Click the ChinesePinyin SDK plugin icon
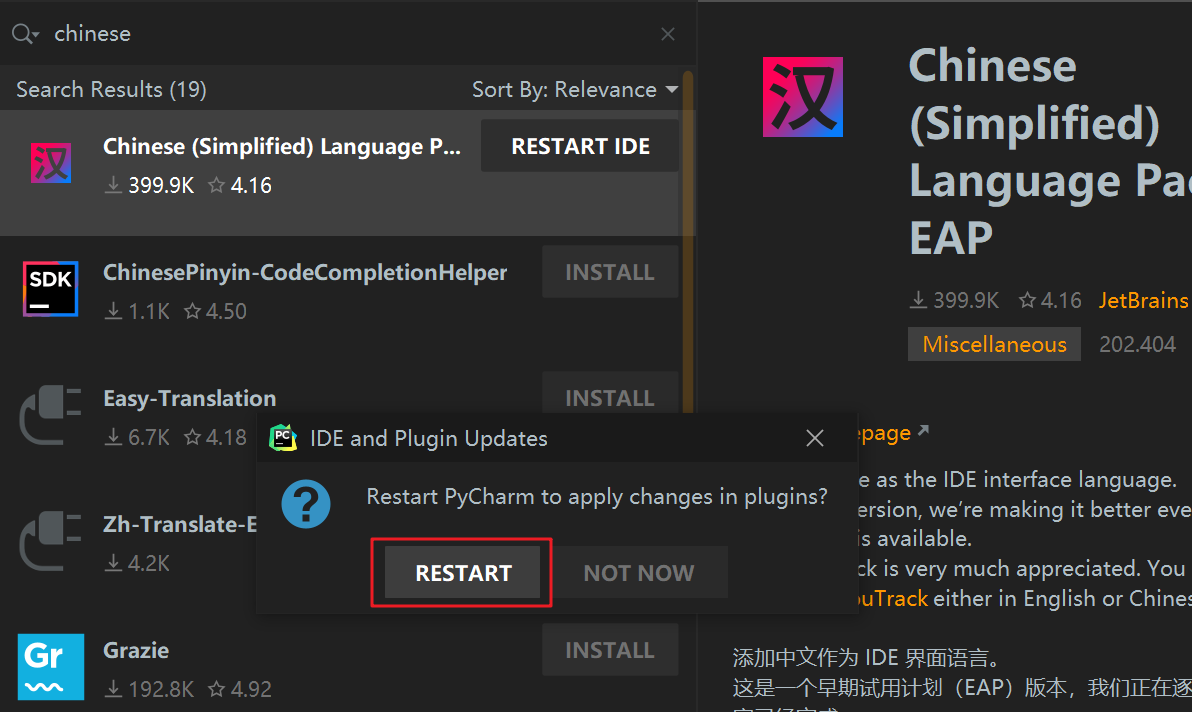Viewport: 1192px width, 712px height. click(50, 289)
